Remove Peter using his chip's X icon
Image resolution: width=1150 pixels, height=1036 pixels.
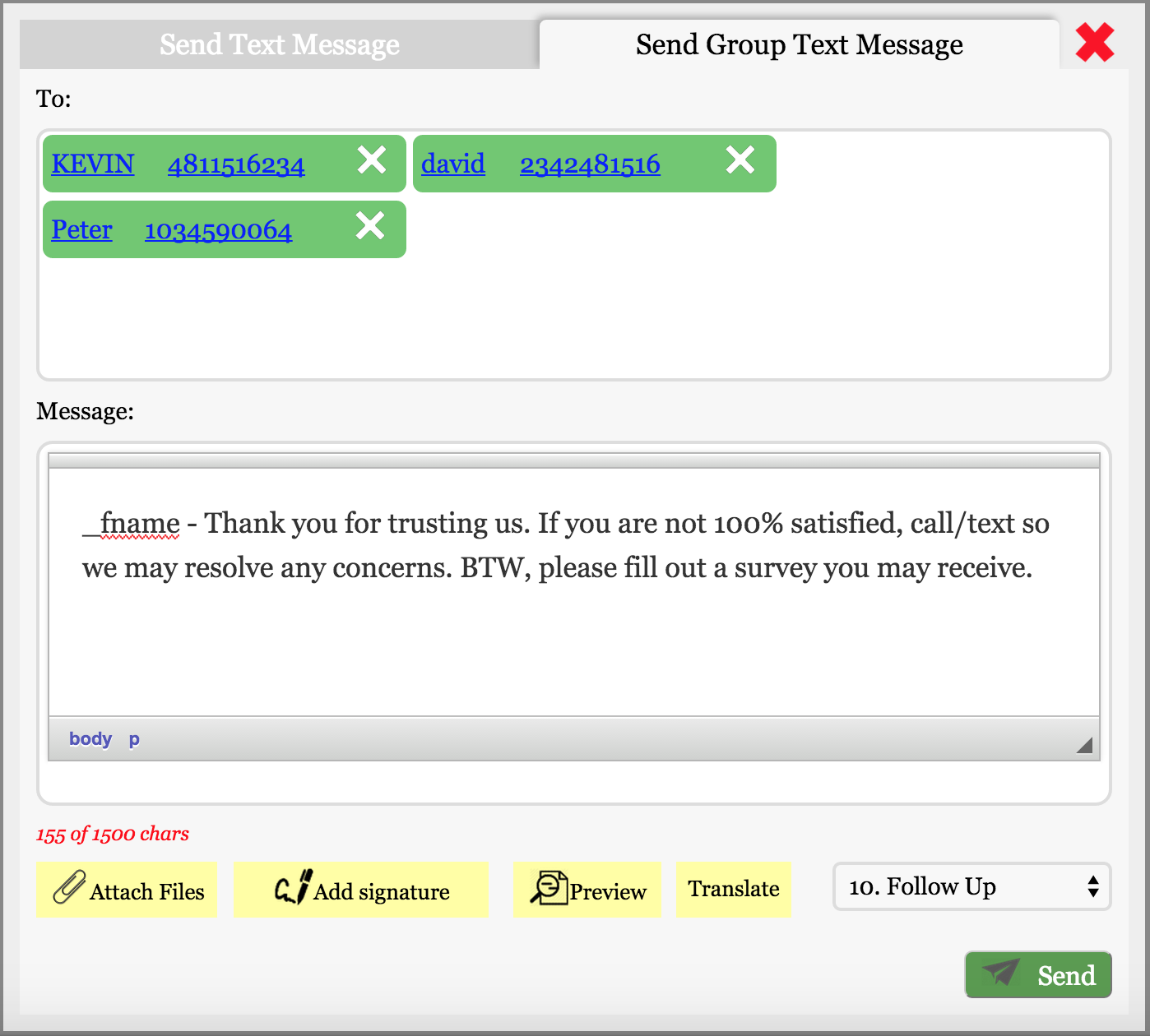pos(370,228)
